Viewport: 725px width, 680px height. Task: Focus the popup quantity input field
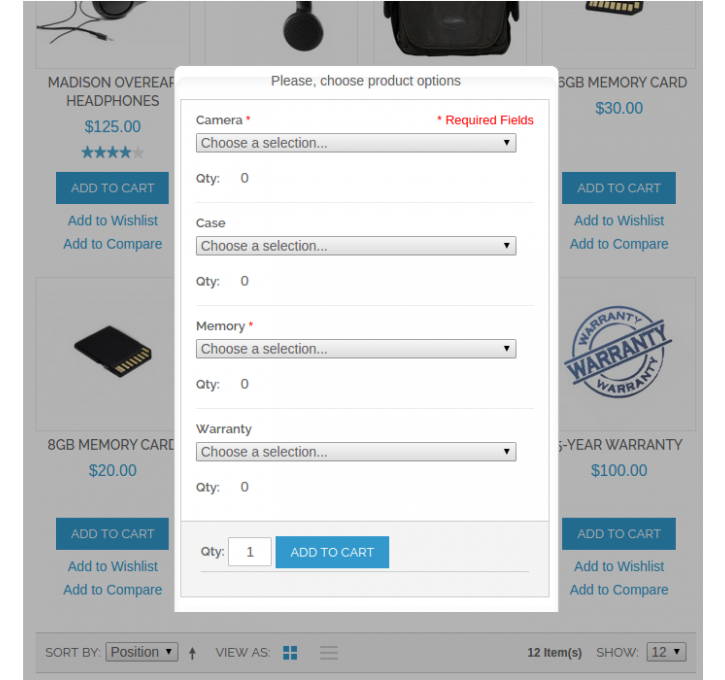click(250, 551)
